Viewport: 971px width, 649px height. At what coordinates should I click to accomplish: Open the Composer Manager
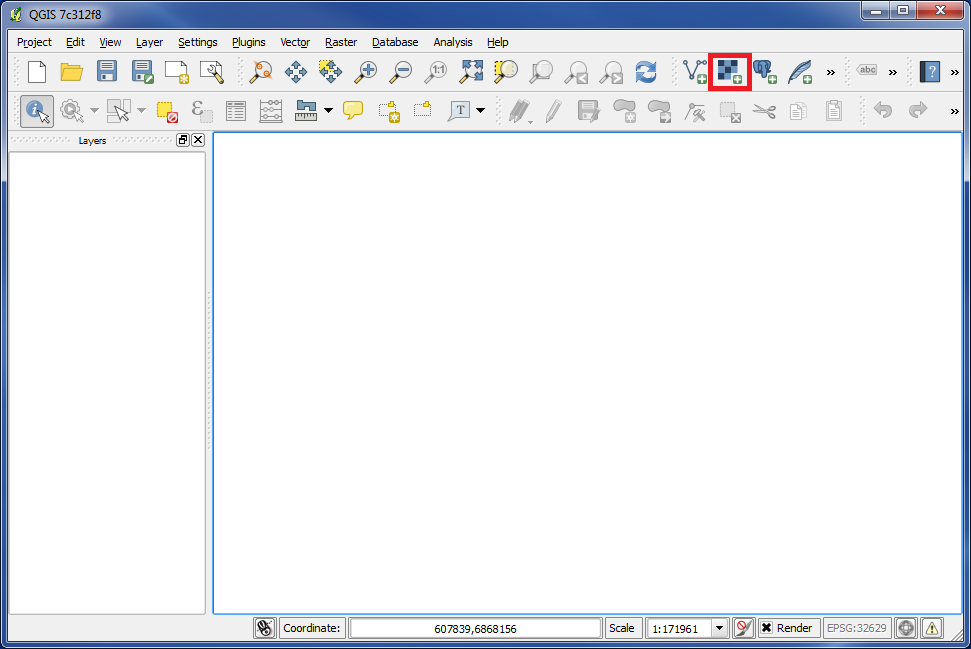pyautogui.click(x=212, y=72)
